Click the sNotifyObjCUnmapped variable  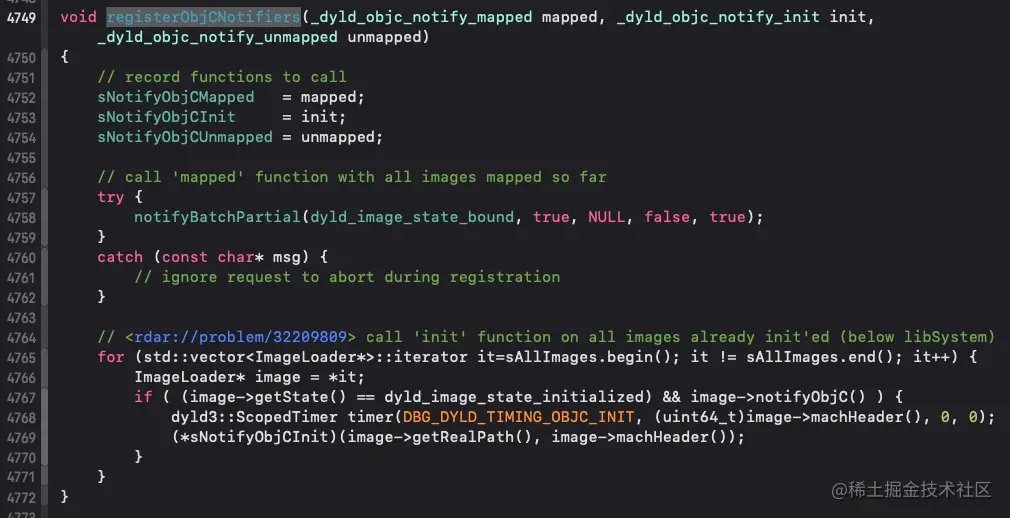185,137
